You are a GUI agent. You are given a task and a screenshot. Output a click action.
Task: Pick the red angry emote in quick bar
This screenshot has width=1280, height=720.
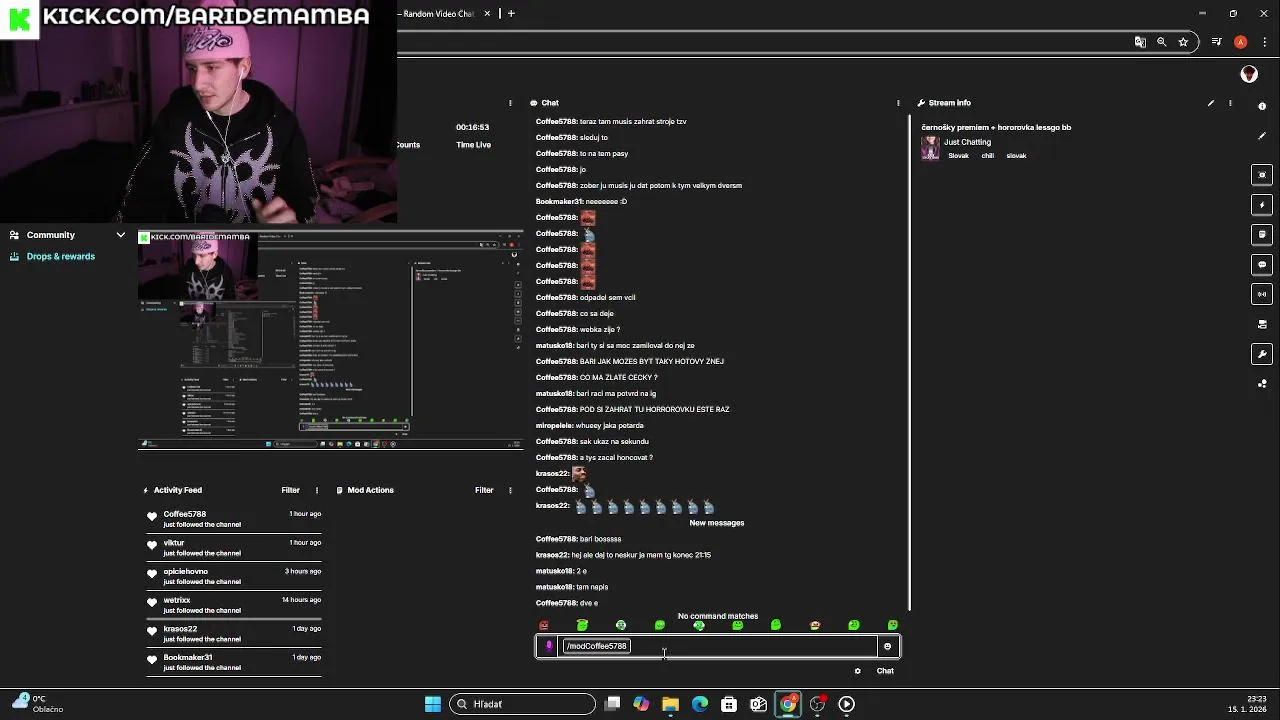[x=544, y=625]
